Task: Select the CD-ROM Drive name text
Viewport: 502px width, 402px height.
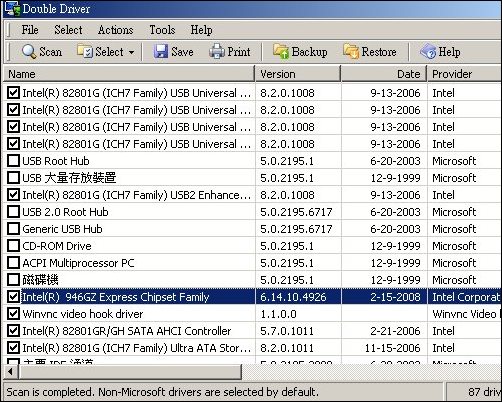Action: click(x=57, y=246)
